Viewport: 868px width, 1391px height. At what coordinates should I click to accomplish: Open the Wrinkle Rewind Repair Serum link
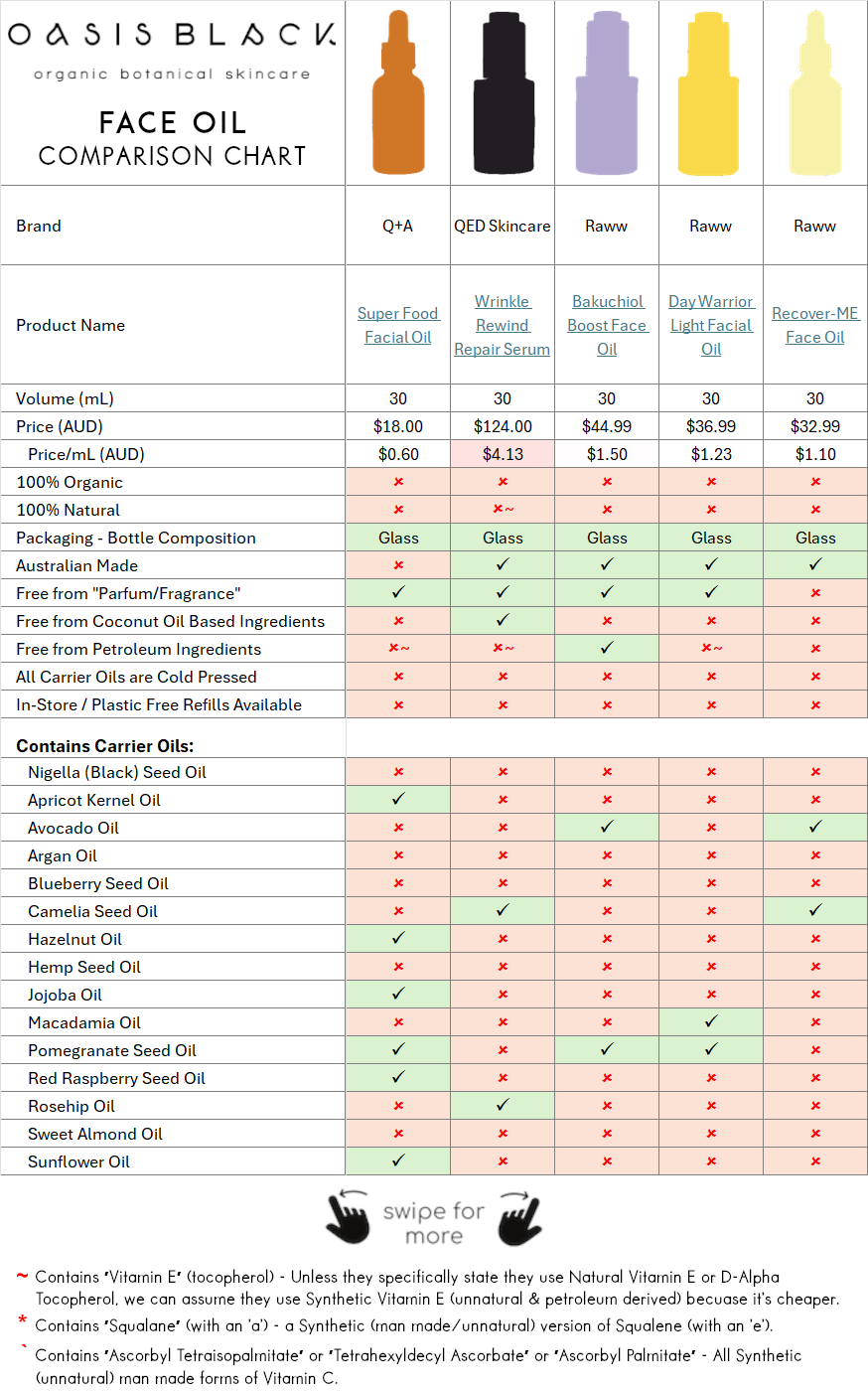503,325
